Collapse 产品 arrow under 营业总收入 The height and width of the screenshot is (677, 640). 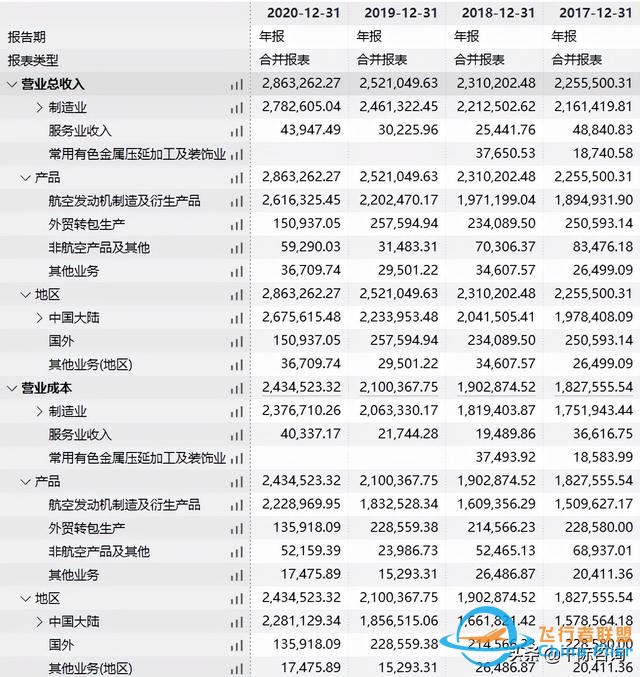[x=25, y=178]
